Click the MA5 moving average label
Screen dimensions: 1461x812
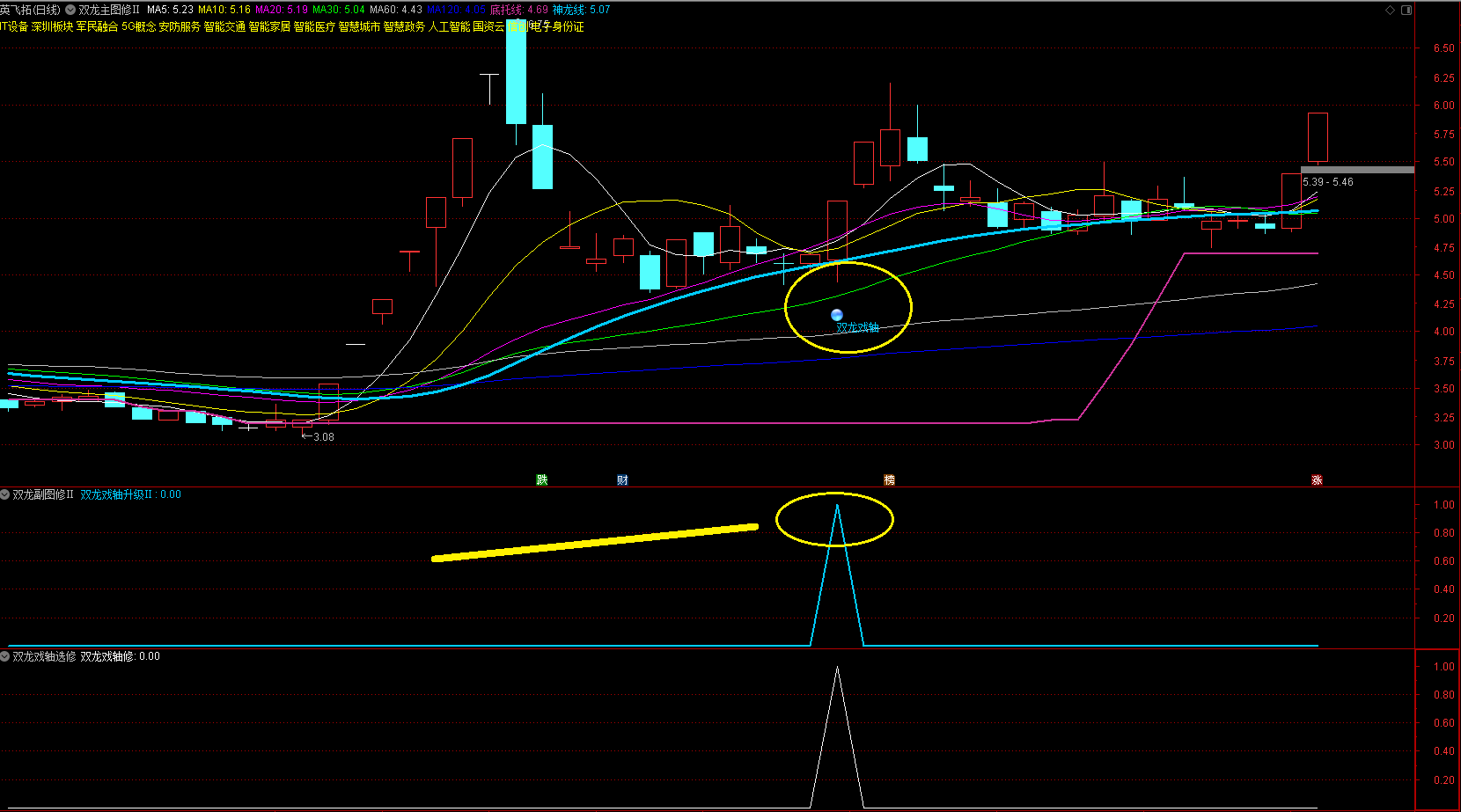(x=170, y=10)
